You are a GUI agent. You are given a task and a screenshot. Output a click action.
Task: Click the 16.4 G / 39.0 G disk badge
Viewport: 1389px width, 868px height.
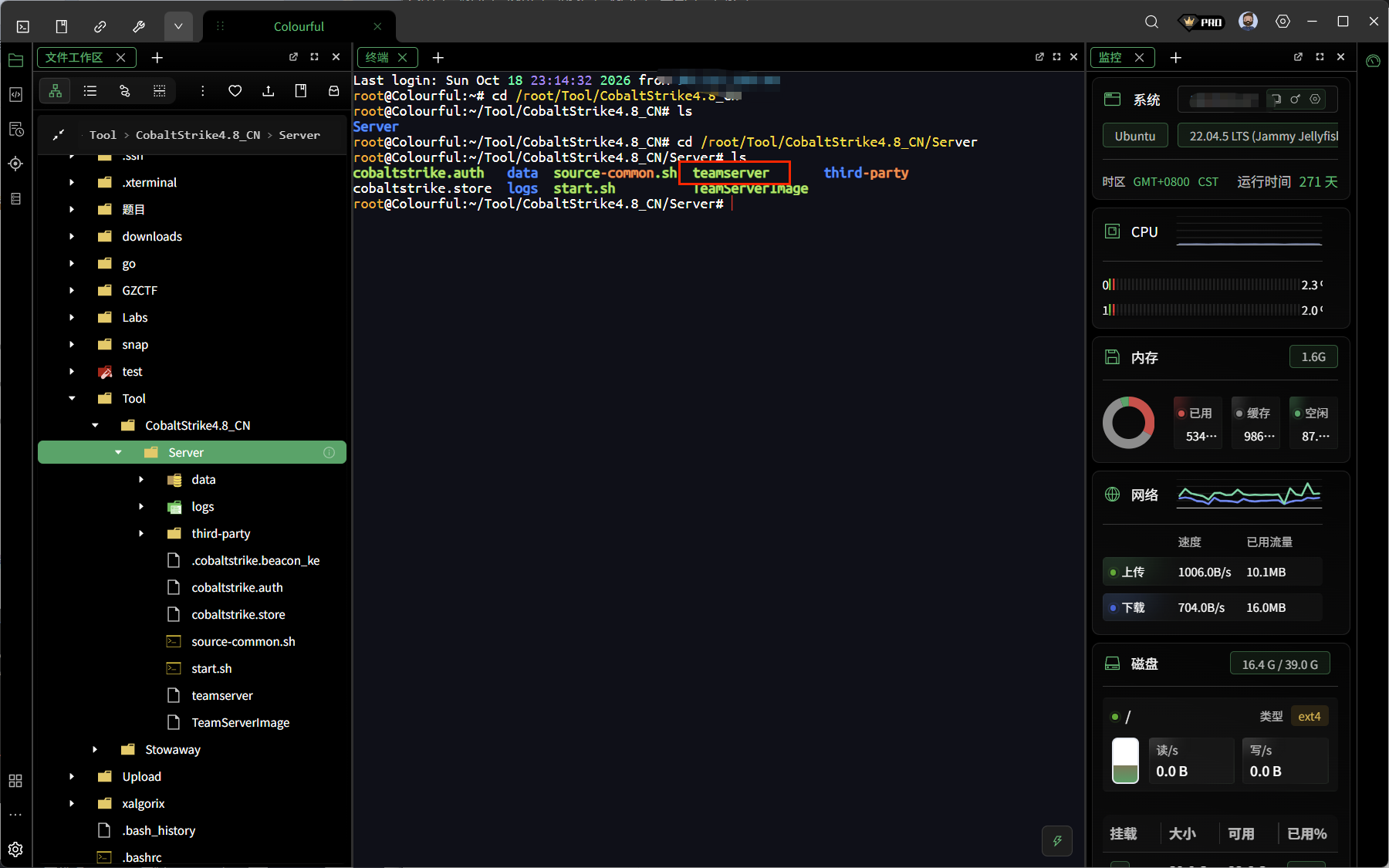[x=1280, y=664]
